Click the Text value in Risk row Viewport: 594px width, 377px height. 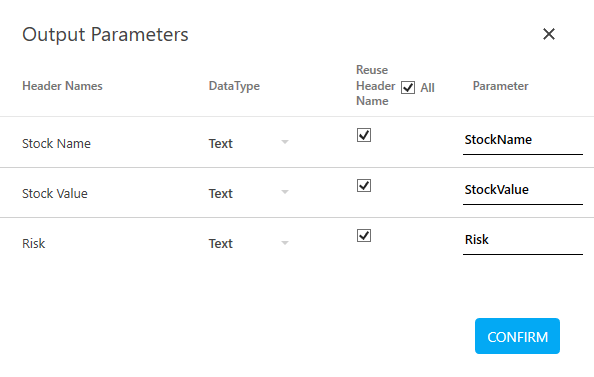tap(220, 244)
